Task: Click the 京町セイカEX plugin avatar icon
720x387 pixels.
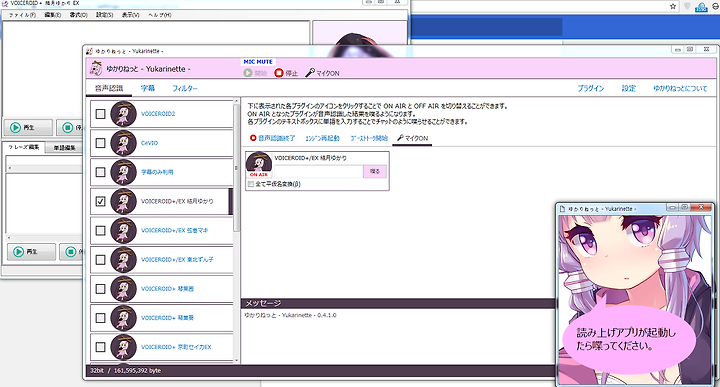Action: pos(124,347)
